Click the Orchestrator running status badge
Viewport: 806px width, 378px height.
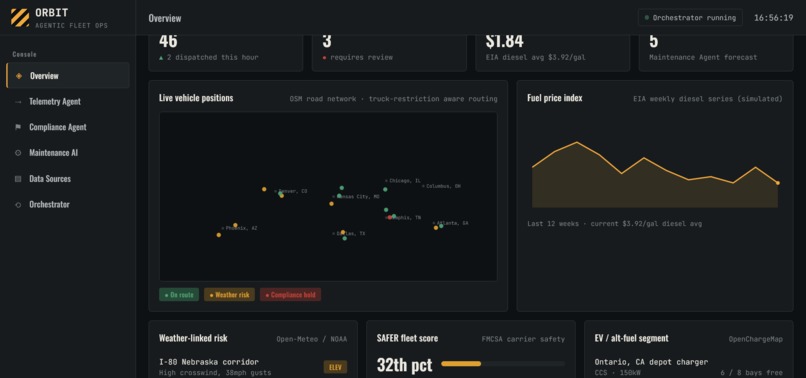(x=690, y=17)
